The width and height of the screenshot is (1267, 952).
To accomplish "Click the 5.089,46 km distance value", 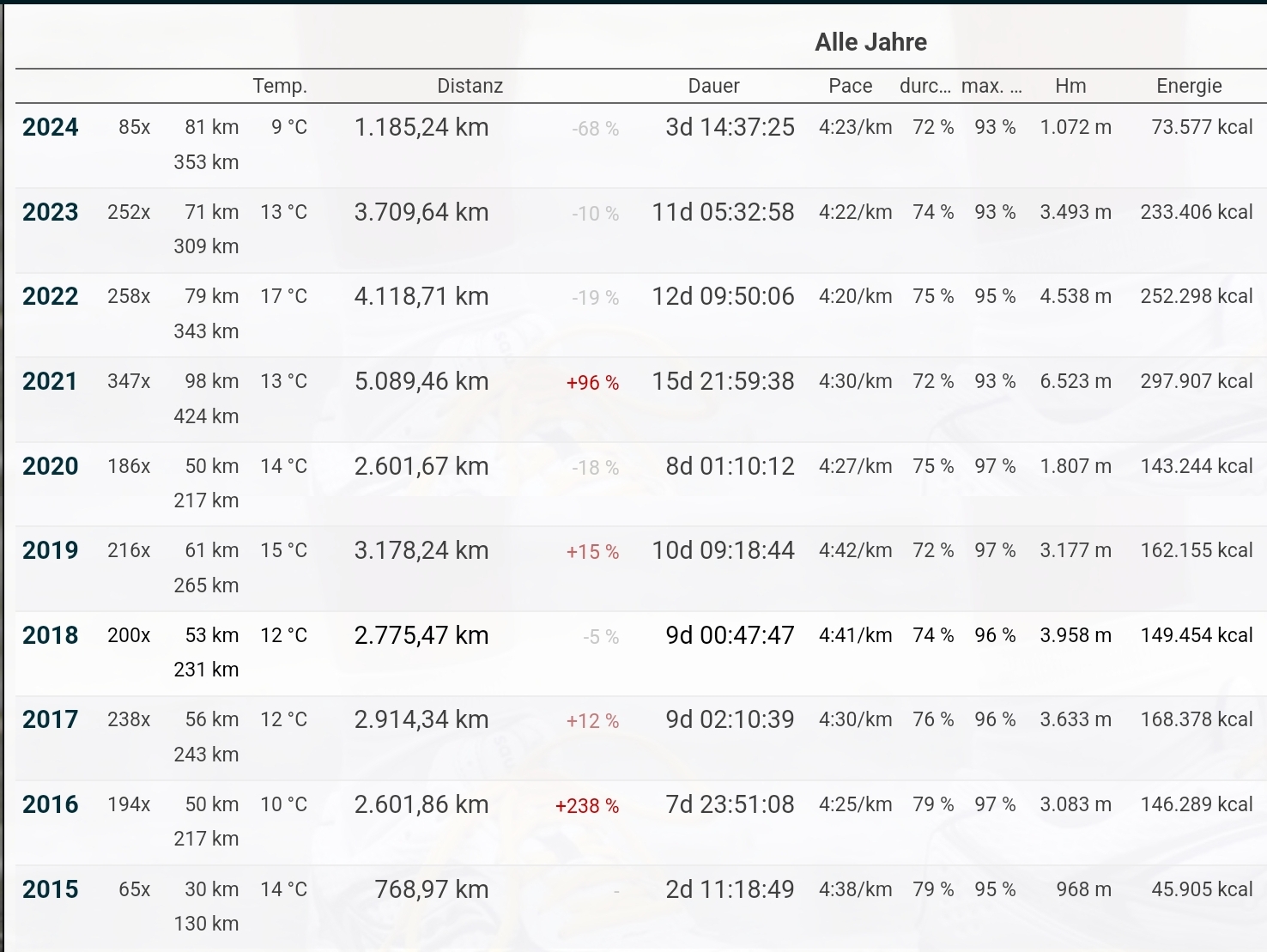I will point(421,381).
